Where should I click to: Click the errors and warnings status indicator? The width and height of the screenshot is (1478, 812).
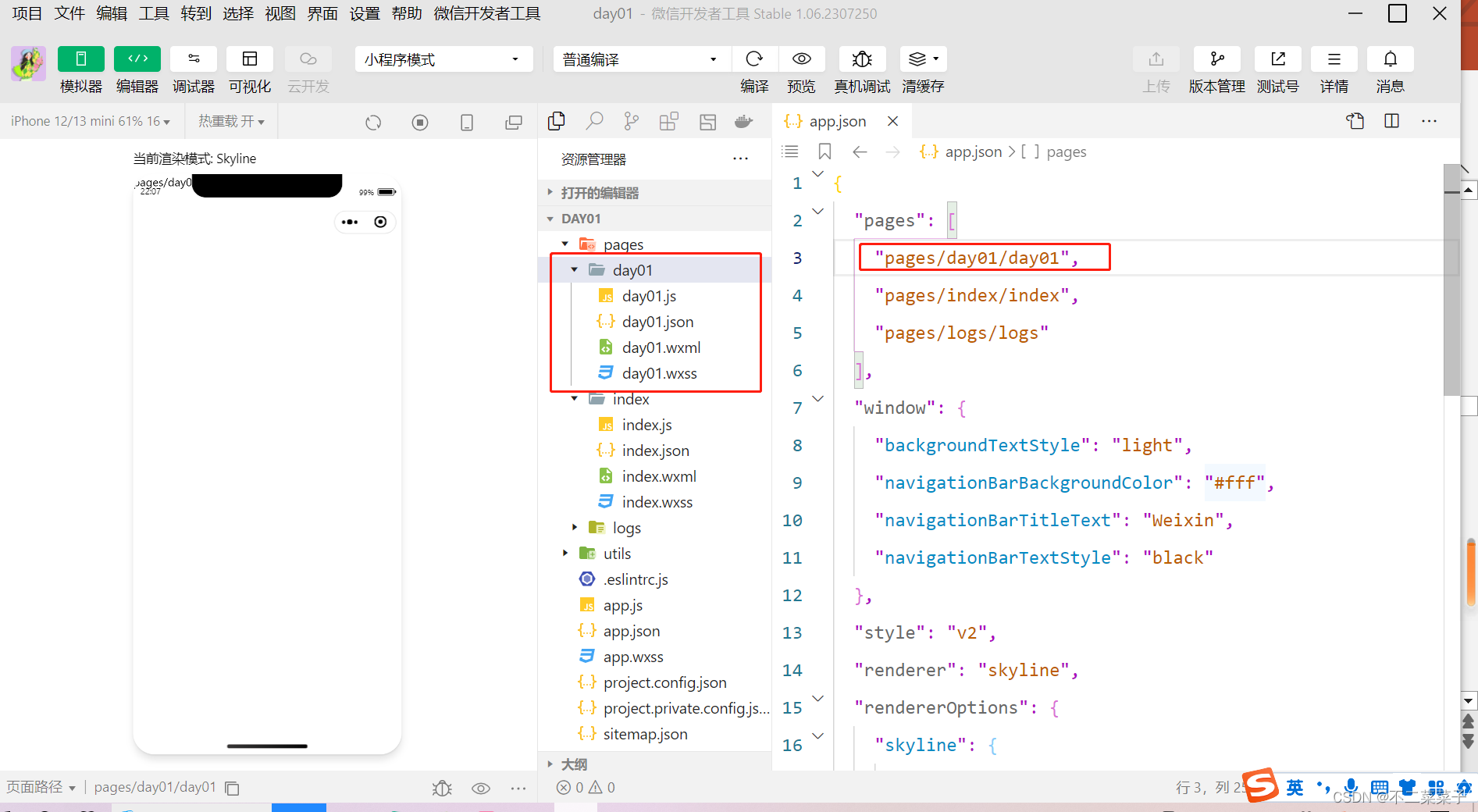tap(586, 788)
